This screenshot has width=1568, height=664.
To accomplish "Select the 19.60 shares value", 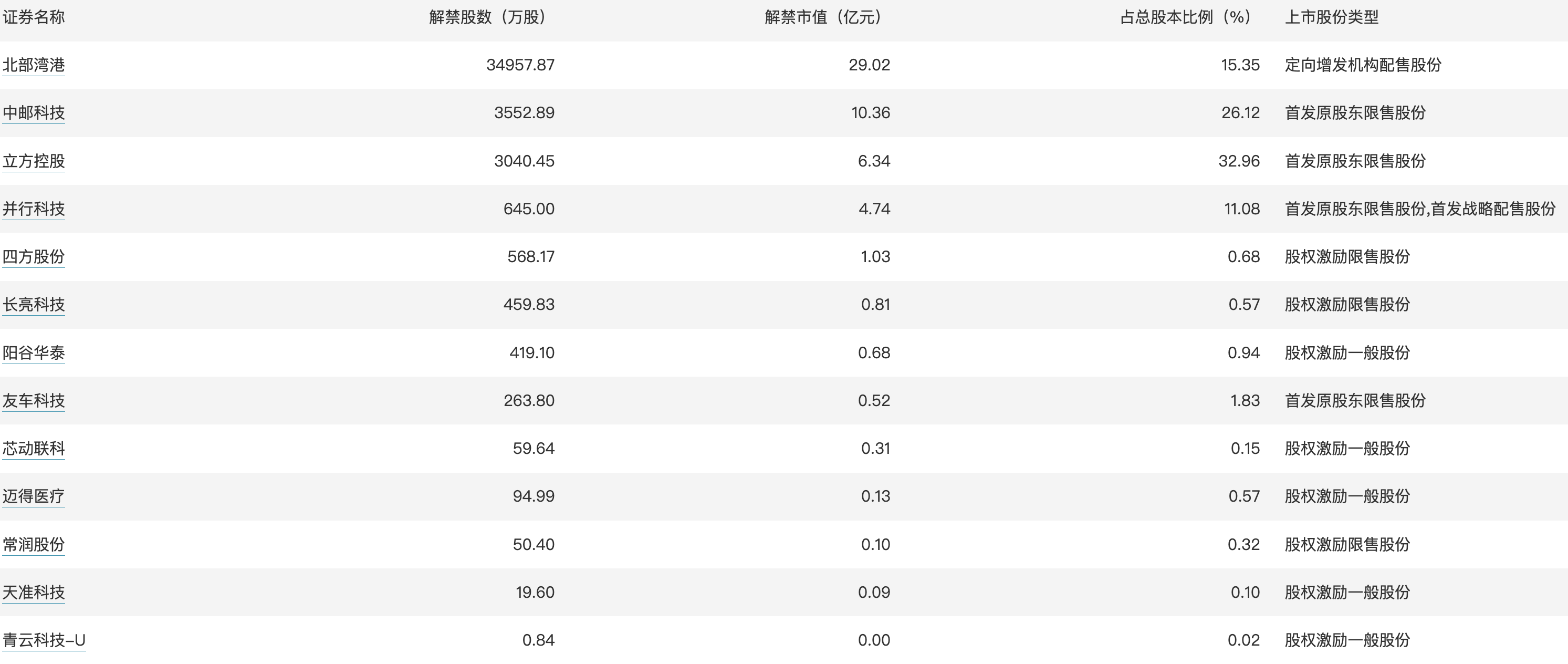I will 535,592.
